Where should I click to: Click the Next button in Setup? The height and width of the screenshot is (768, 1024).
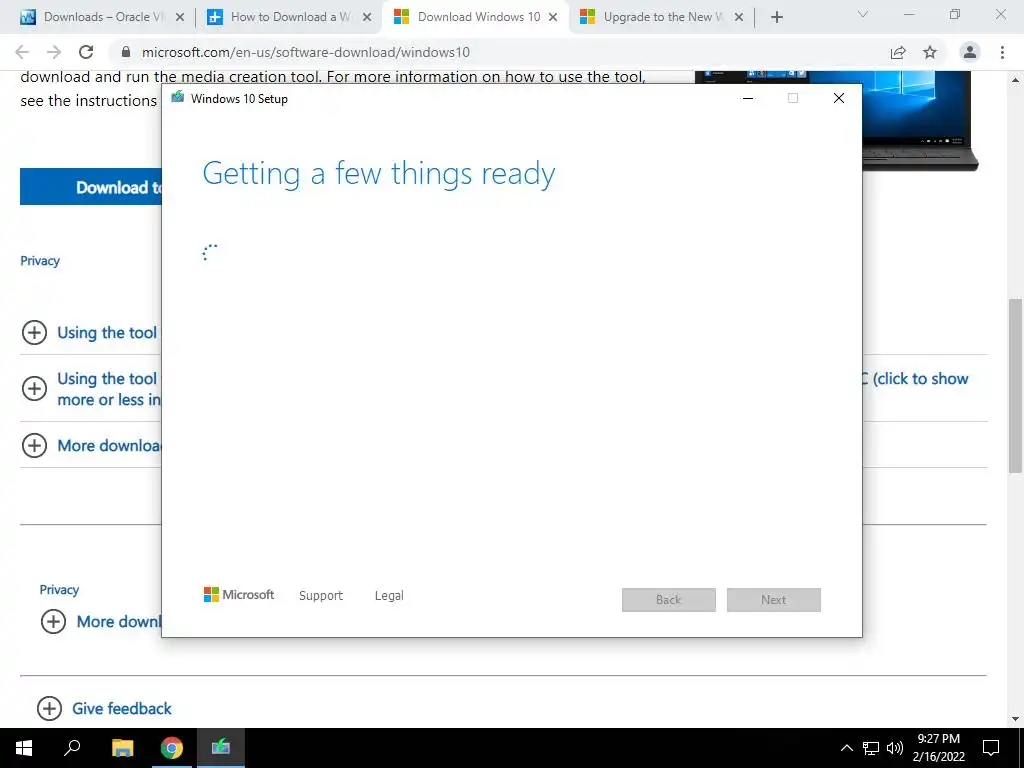tap(774, 600)
